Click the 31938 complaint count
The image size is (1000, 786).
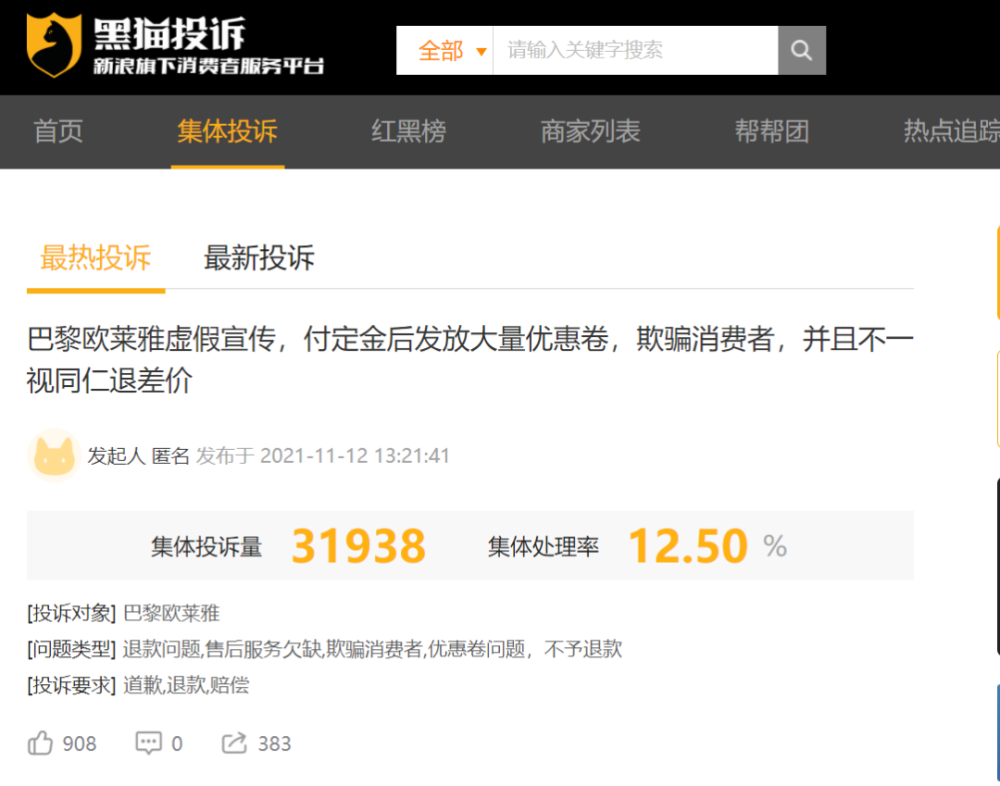pos(358,546)
